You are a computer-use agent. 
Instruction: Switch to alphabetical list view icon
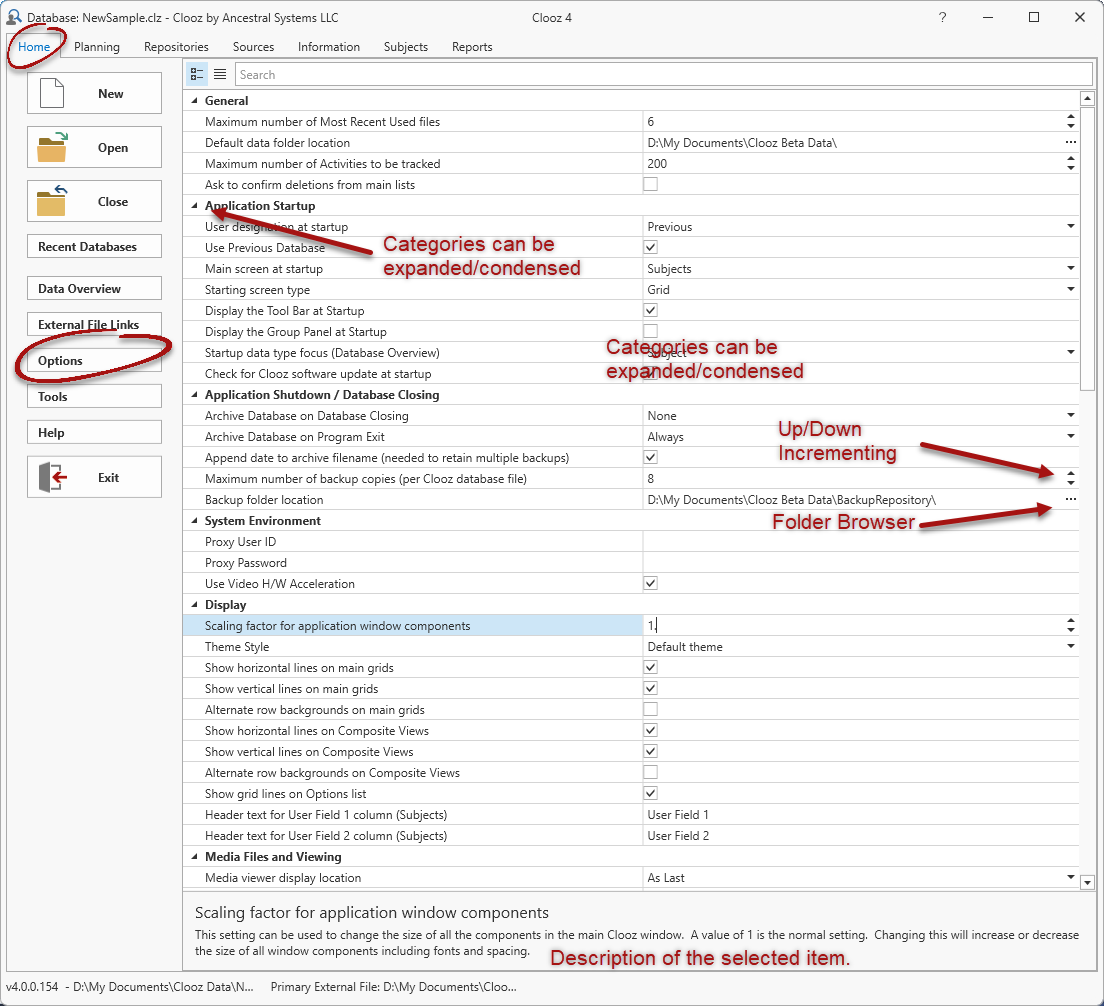coord(220,73)
